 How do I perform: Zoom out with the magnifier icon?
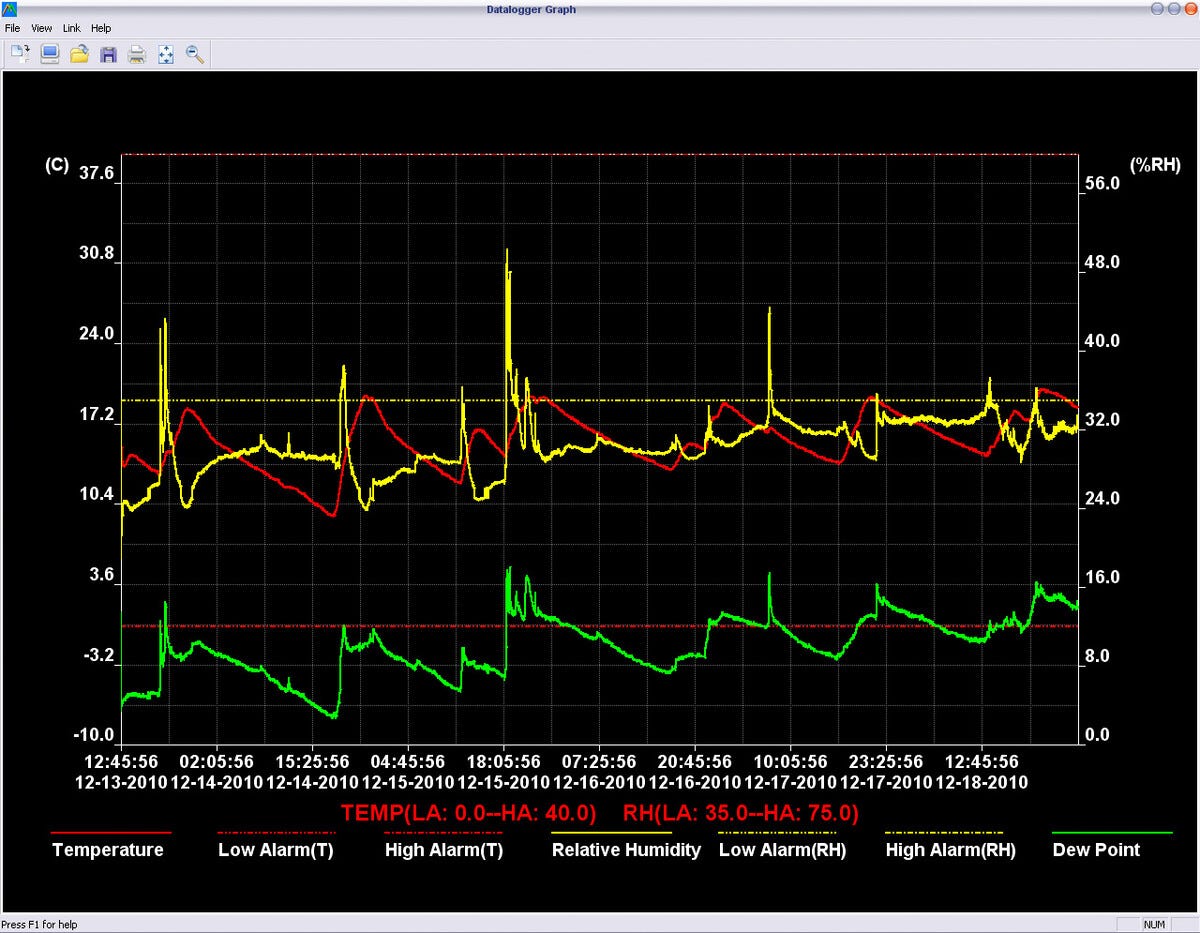pyautogui.click(x=195, y=54)
